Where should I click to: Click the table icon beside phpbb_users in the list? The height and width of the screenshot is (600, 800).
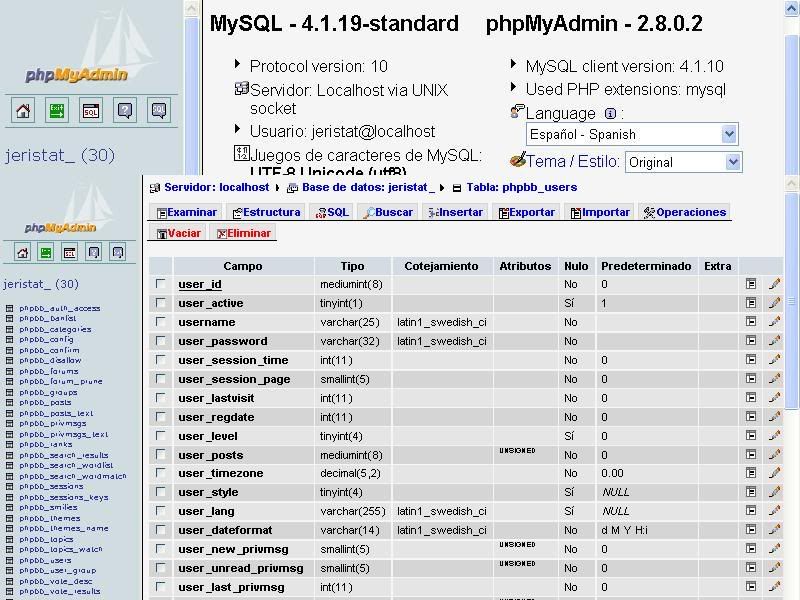pos(9,560)
